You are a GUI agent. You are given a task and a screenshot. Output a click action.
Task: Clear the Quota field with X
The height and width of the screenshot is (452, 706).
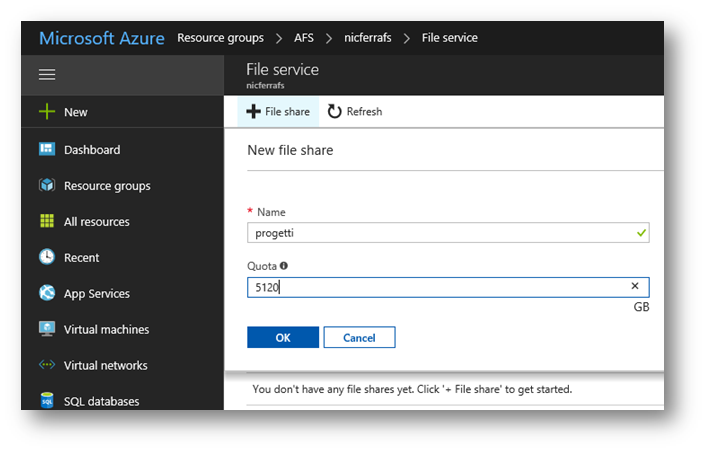coord(635,286)
